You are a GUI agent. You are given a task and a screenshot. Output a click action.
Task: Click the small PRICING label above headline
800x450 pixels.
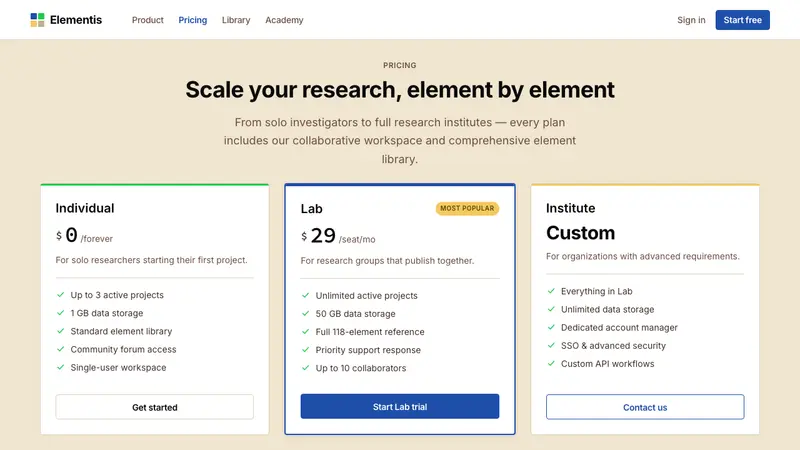point(399,65)
